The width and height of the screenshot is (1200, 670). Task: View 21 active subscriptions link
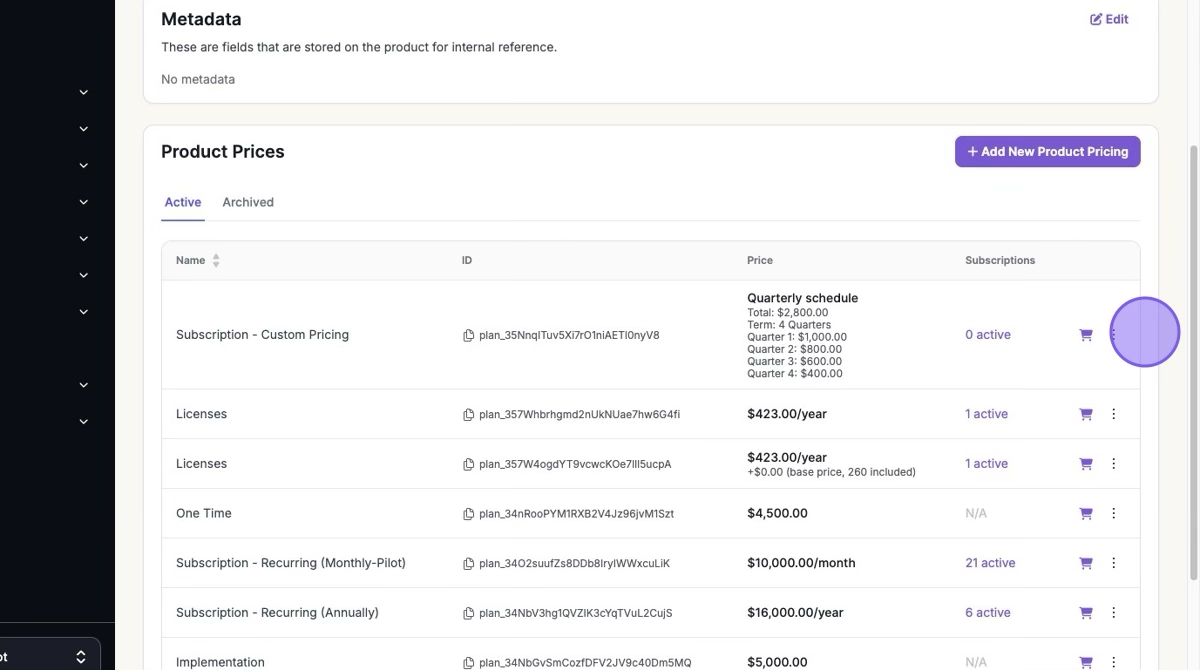point(989,563)
